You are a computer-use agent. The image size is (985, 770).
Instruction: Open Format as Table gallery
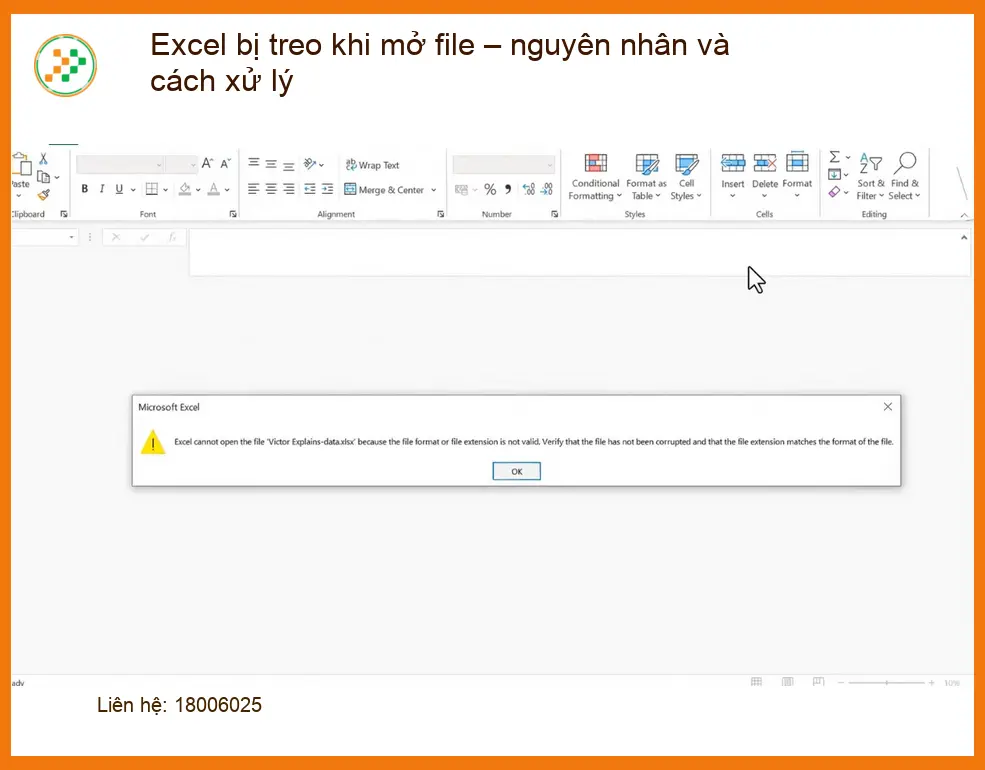(646, 177)
